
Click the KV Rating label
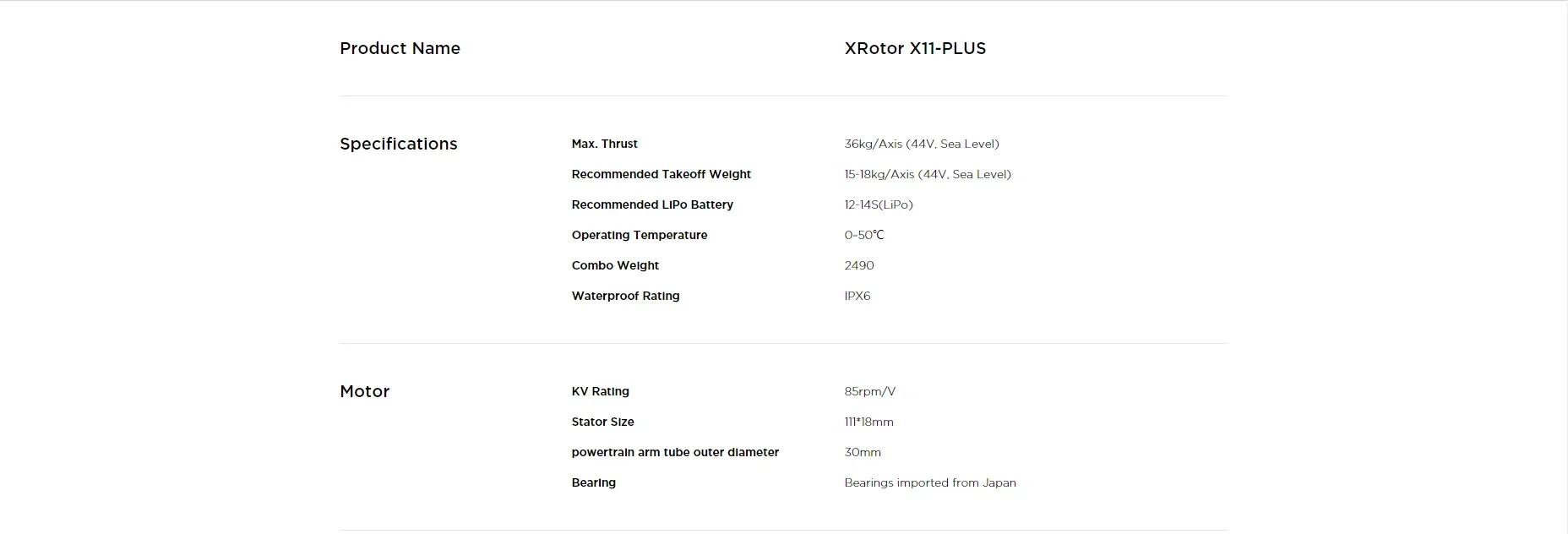pos(600,391)
